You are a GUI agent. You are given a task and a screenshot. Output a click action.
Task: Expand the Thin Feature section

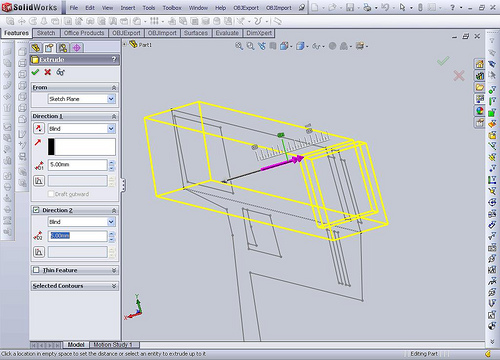[114, 270]
